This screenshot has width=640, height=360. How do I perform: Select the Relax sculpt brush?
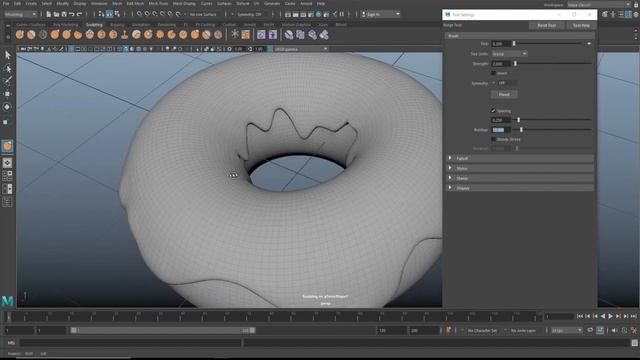pos(43,35)
